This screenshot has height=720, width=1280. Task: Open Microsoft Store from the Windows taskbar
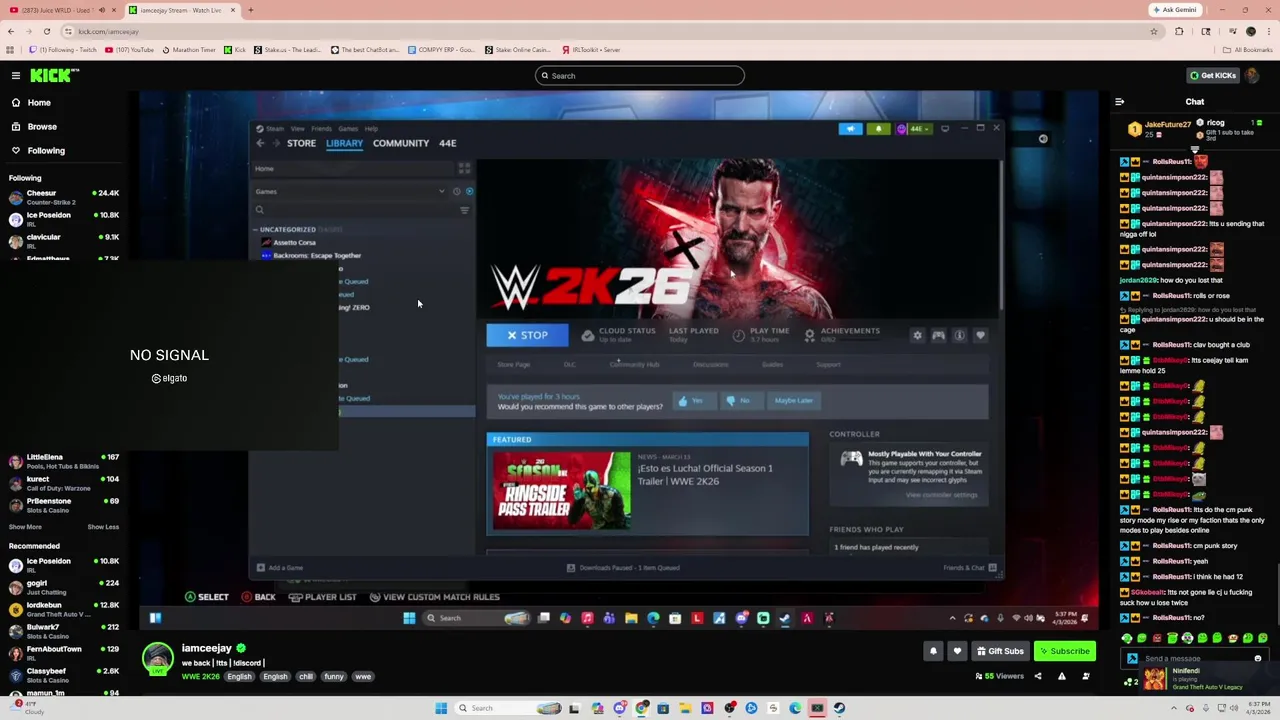(x=663, y=708)
